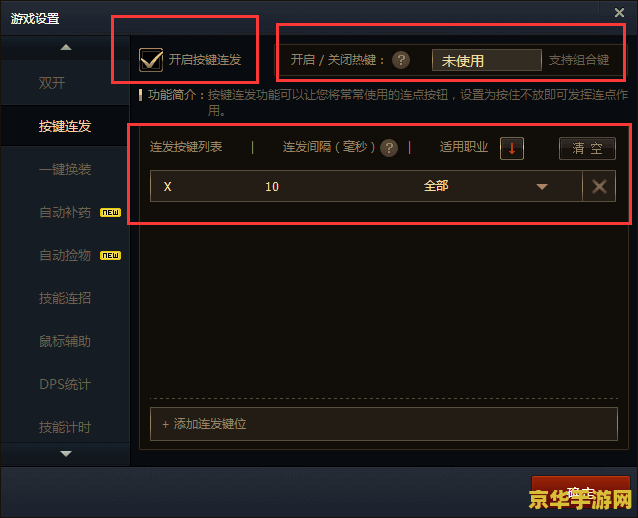Open the 双开 settings tab
Viewport: 638px width, 518px height.
coord(52,83)
